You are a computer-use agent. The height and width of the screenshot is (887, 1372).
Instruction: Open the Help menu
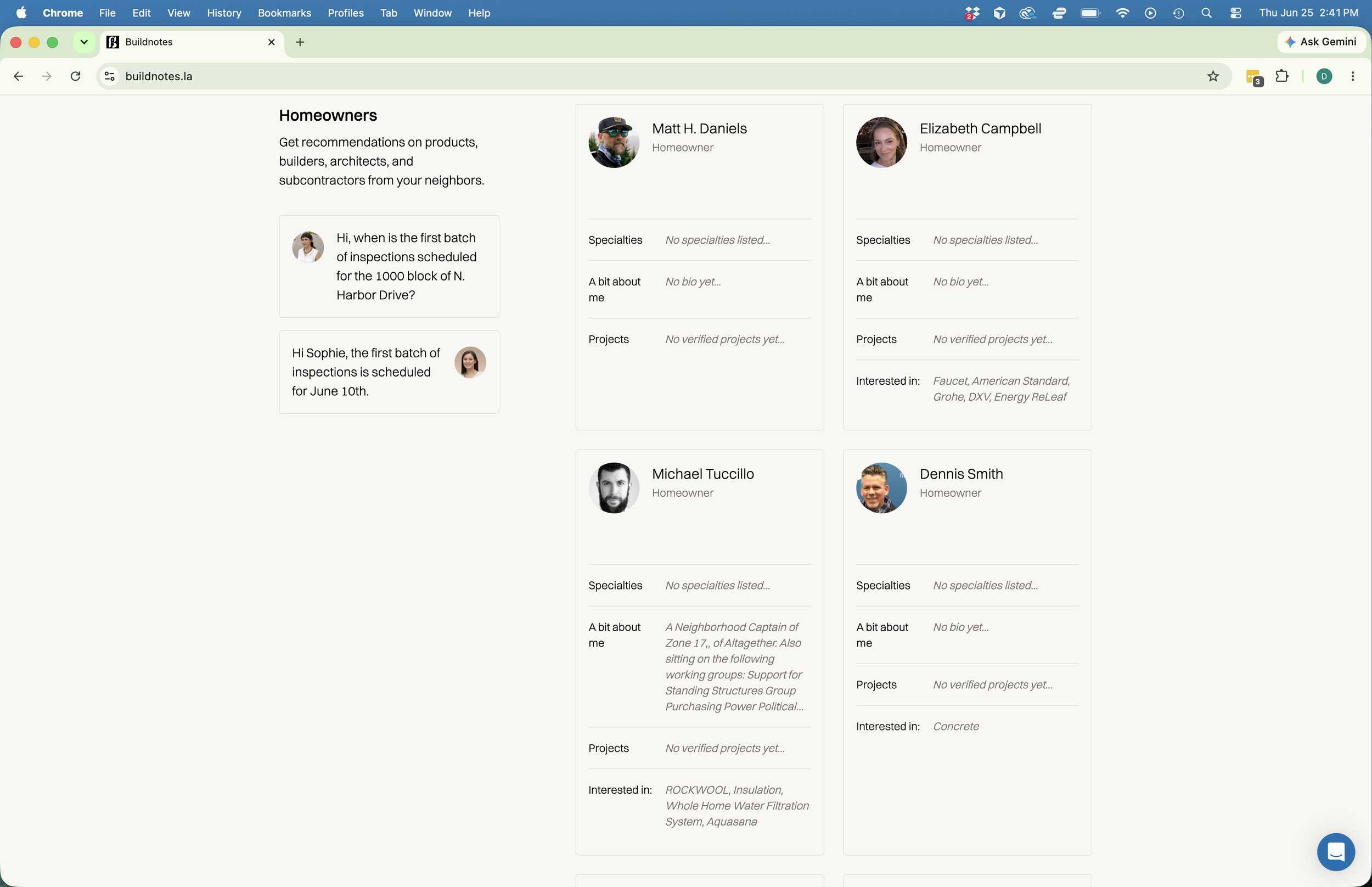pos(479,13)
